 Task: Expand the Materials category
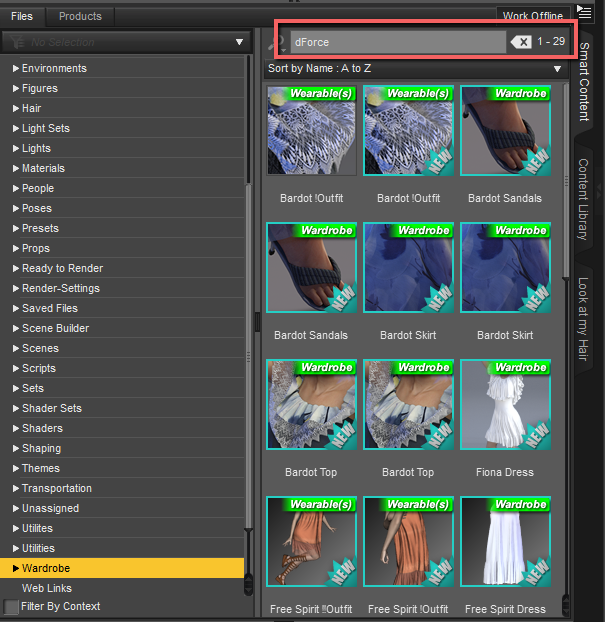tap(16, 168)
